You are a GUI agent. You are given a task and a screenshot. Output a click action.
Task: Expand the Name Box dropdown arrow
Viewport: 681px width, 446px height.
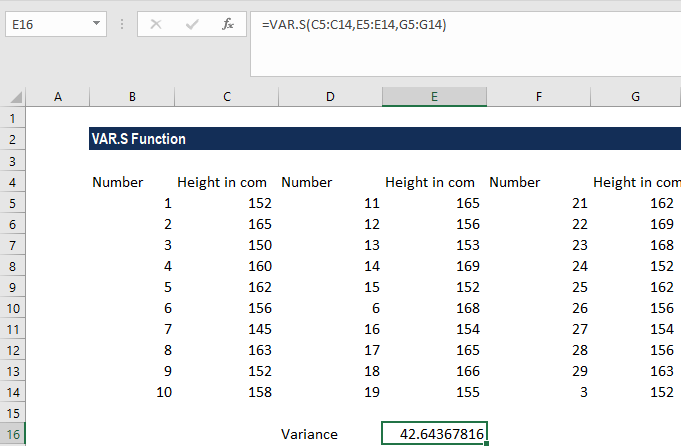(96, 23)
